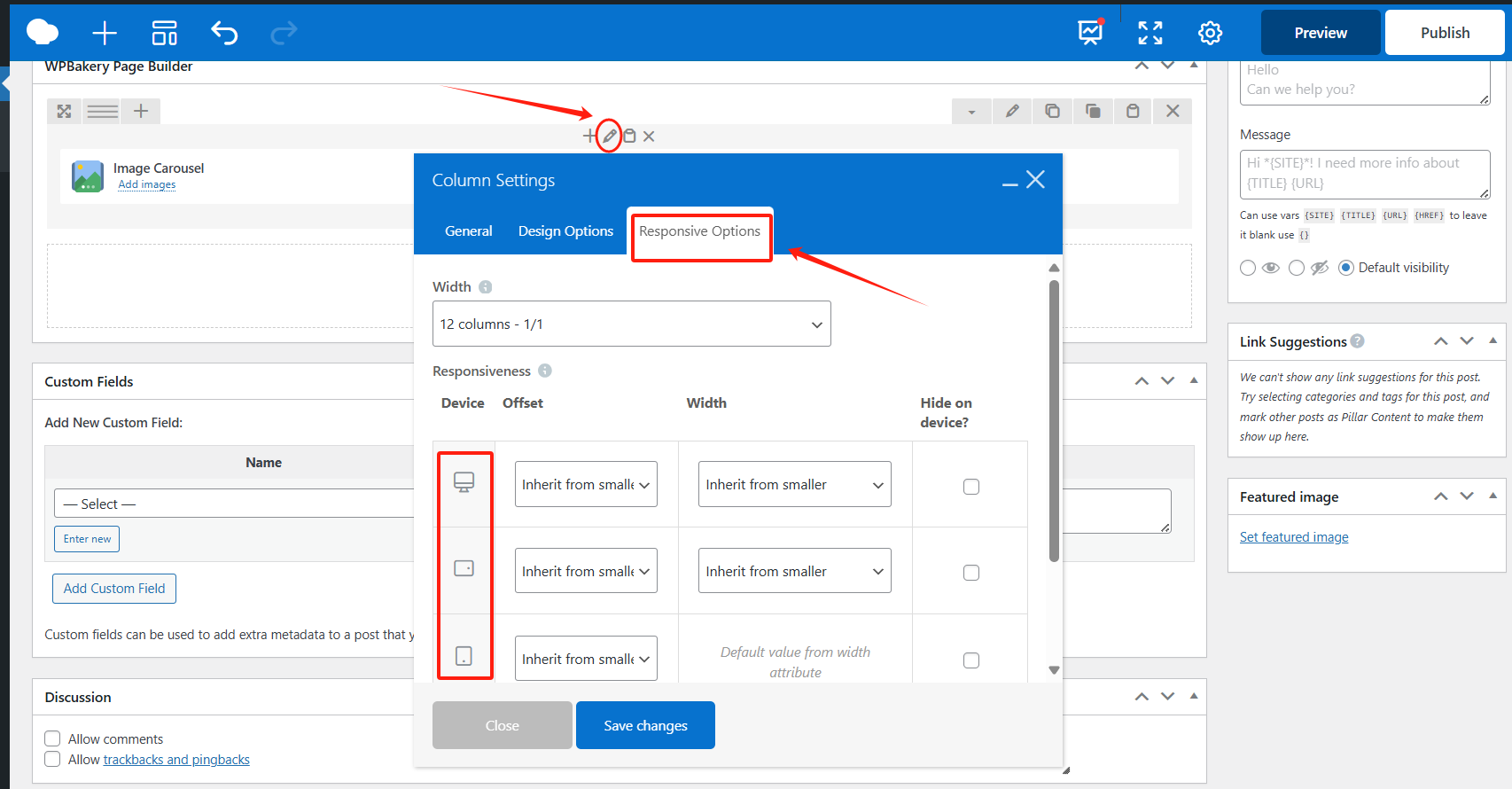This screenshot has width=1512, height=789.
Task: Toggle fullscreen mode icon
Action: point(1150,33)
